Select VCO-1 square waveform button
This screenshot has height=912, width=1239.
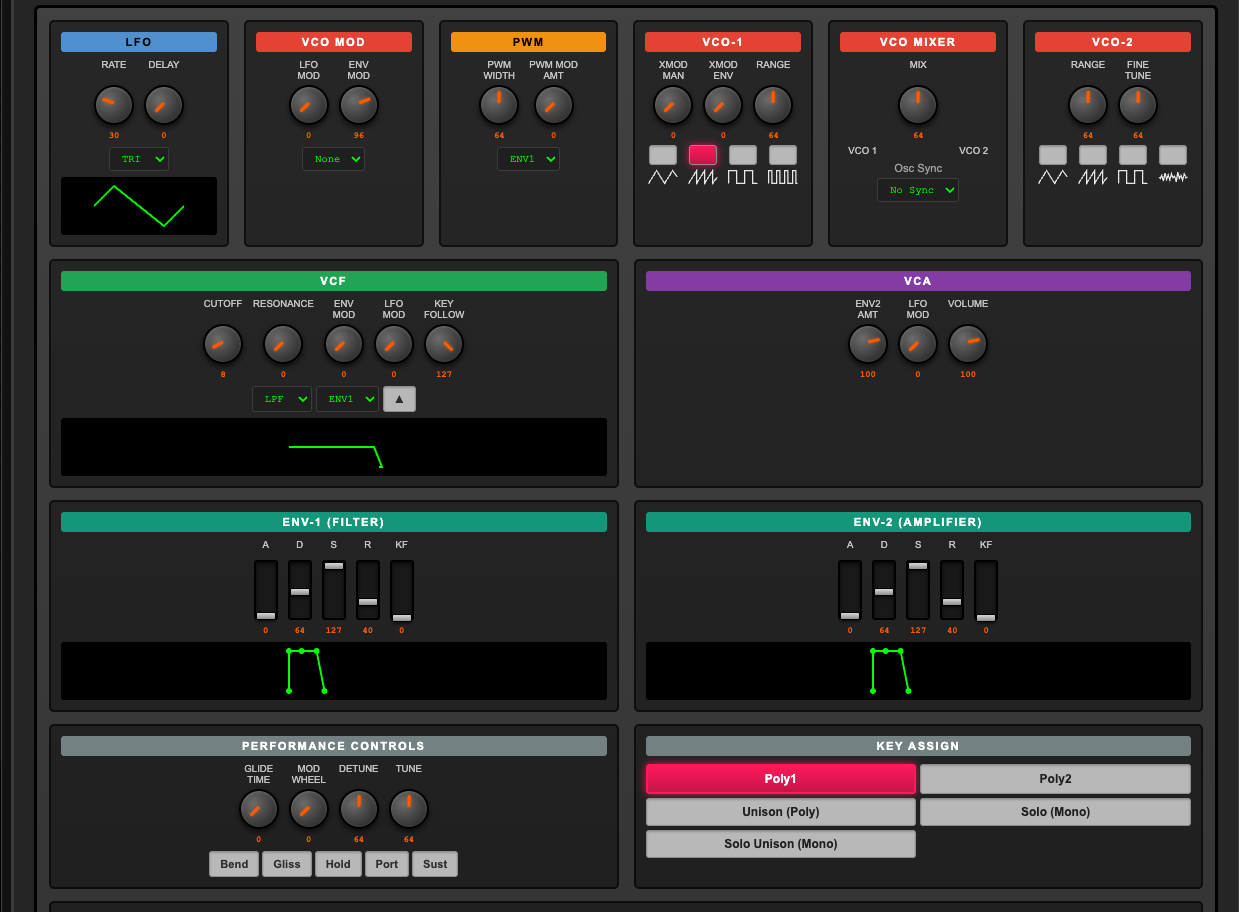pyautogui.click(x=742, y=155)
